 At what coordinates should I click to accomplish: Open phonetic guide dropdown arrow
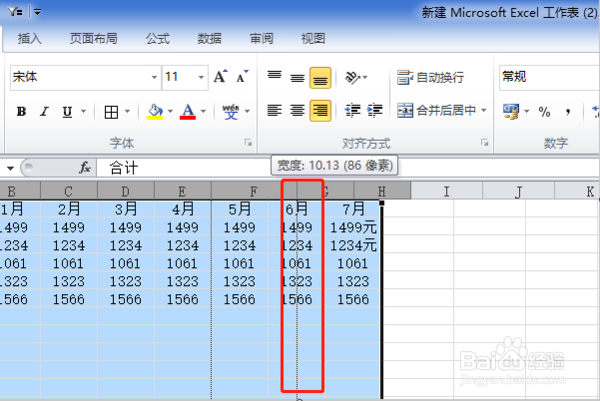247,112
